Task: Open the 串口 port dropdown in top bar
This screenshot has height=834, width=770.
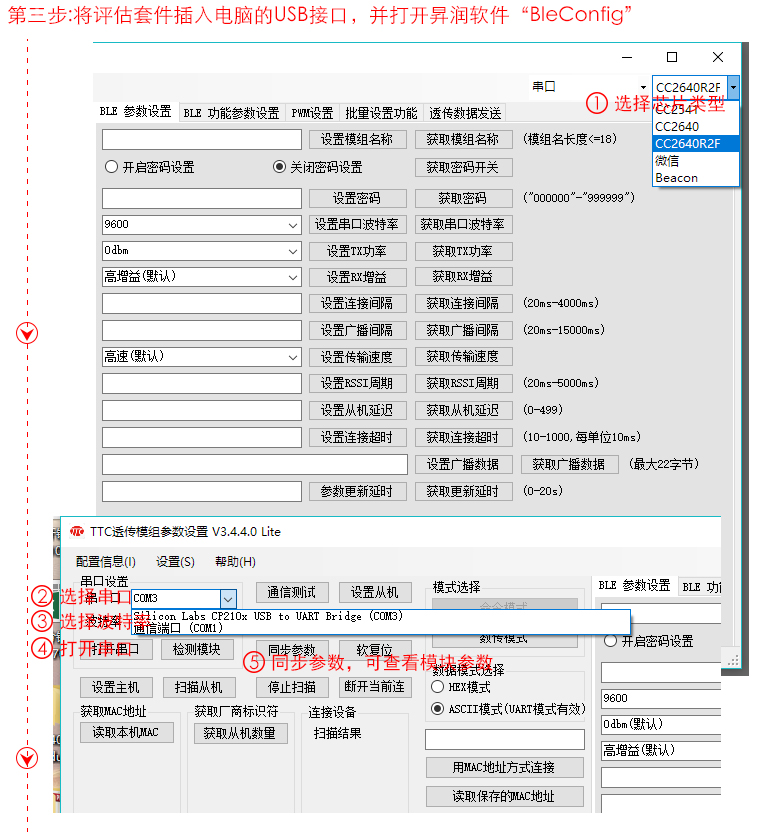Action: coord(643,87)
